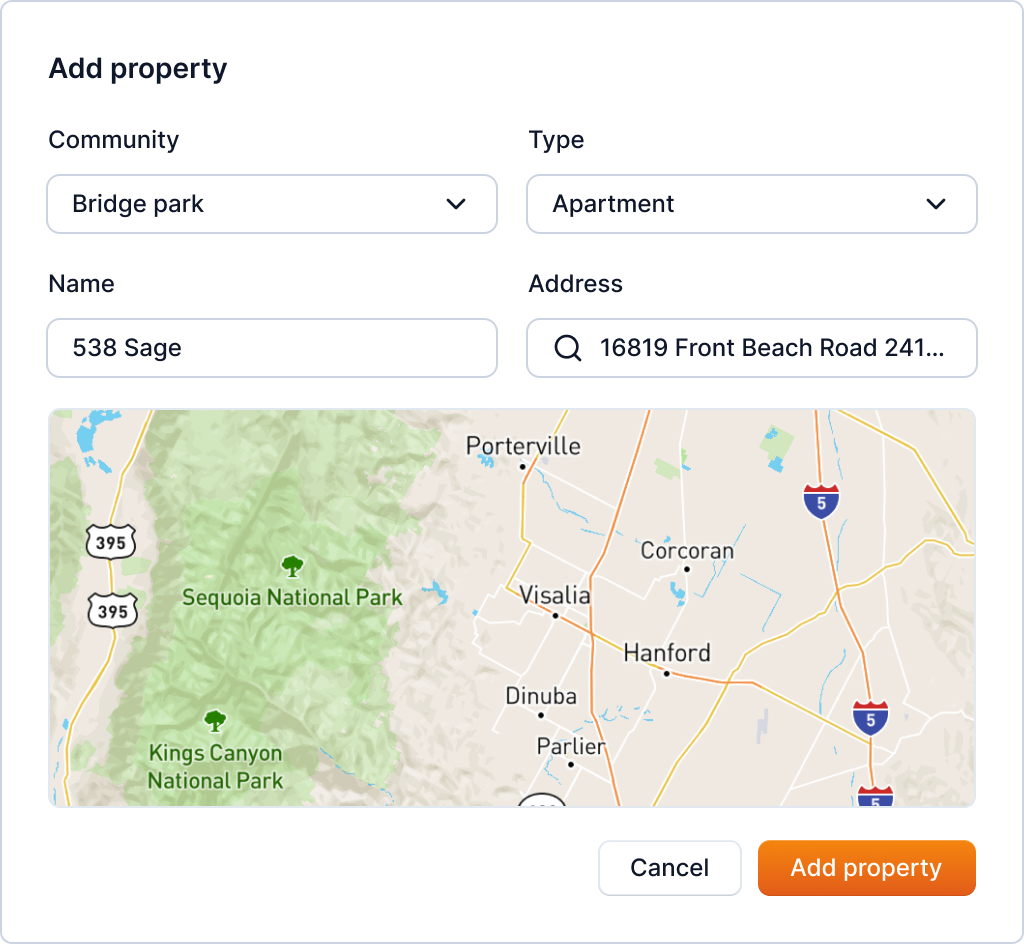Click the Dinuba label on map
The image size is (1024, 944).
click(x=541, y=696)
